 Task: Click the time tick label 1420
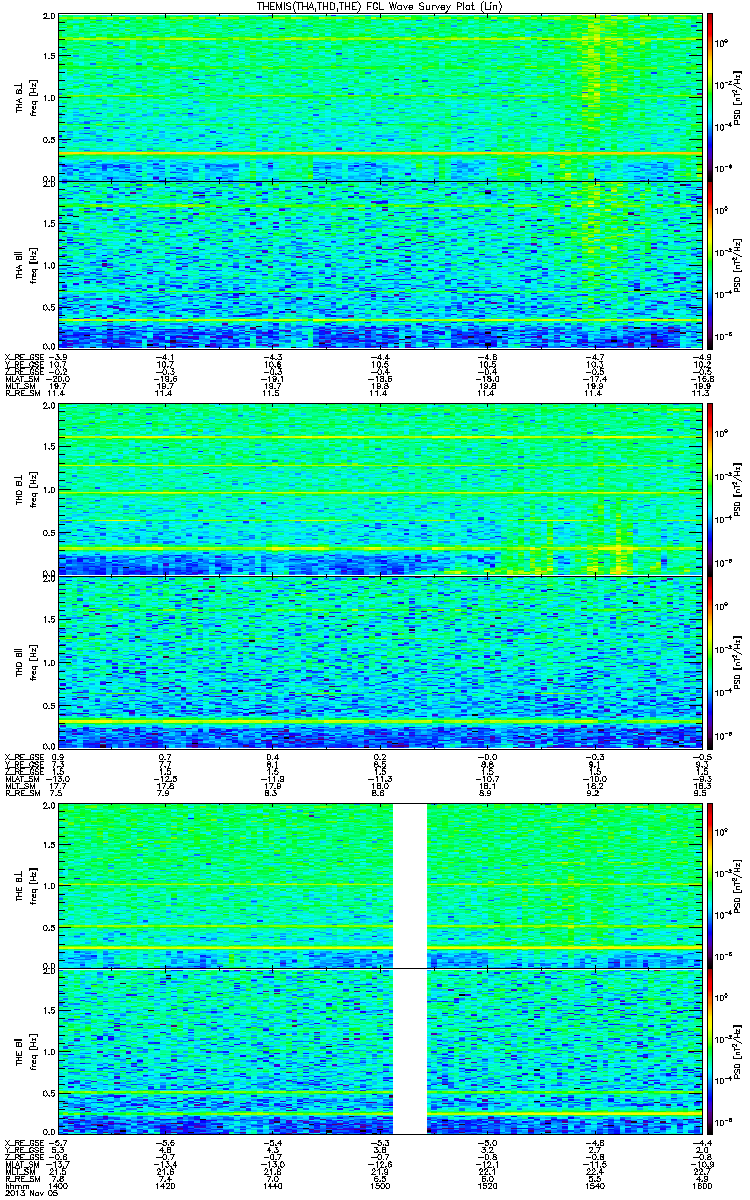(x=166, y=1185)
